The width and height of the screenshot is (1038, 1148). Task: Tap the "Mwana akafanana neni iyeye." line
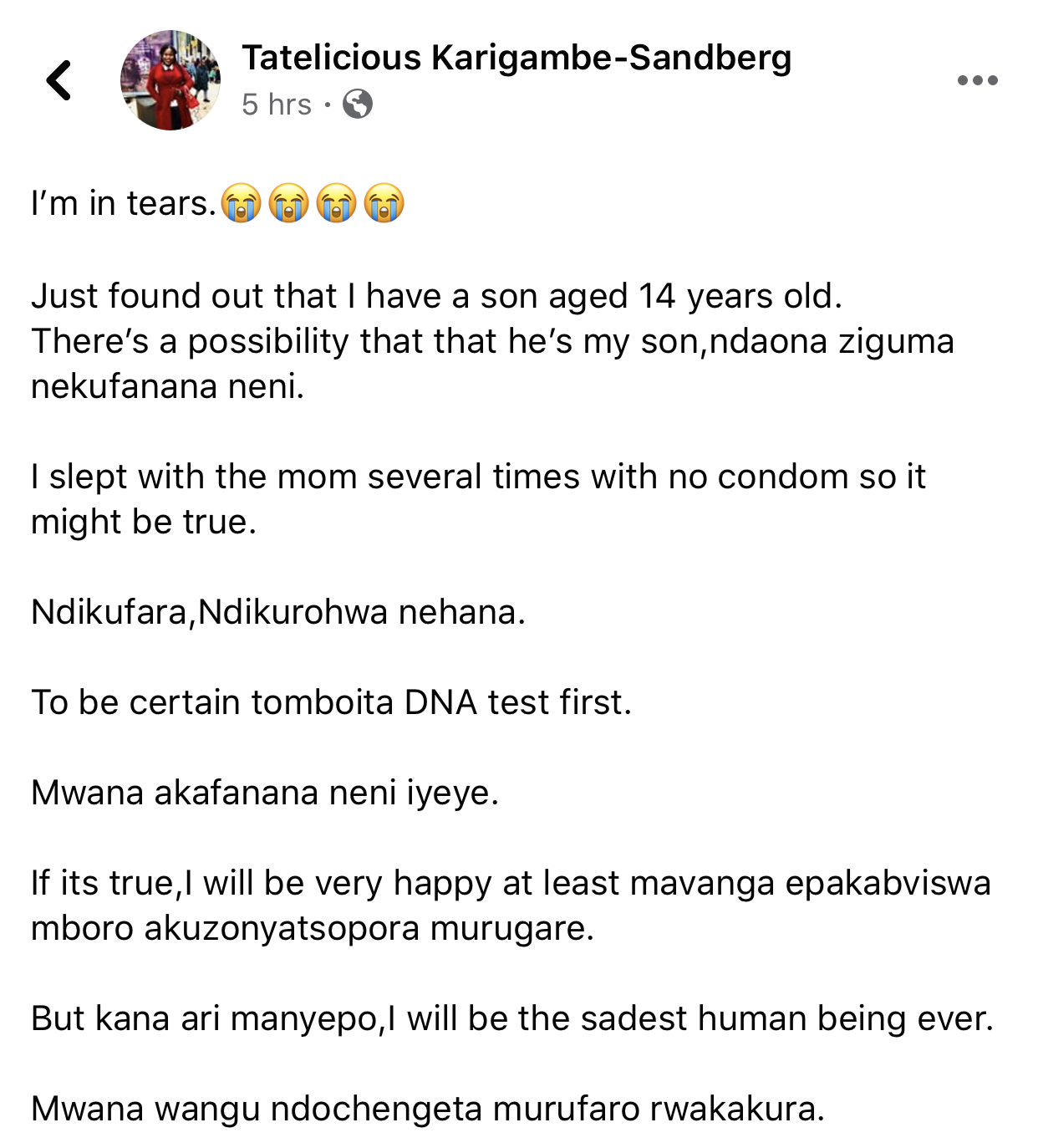(265, 793)
